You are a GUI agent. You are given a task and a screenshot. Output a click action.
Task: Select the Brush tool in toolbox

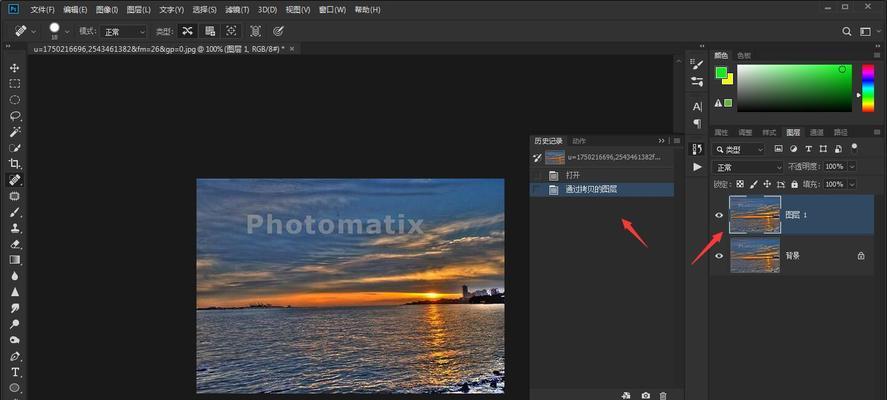tap(15, 212)
